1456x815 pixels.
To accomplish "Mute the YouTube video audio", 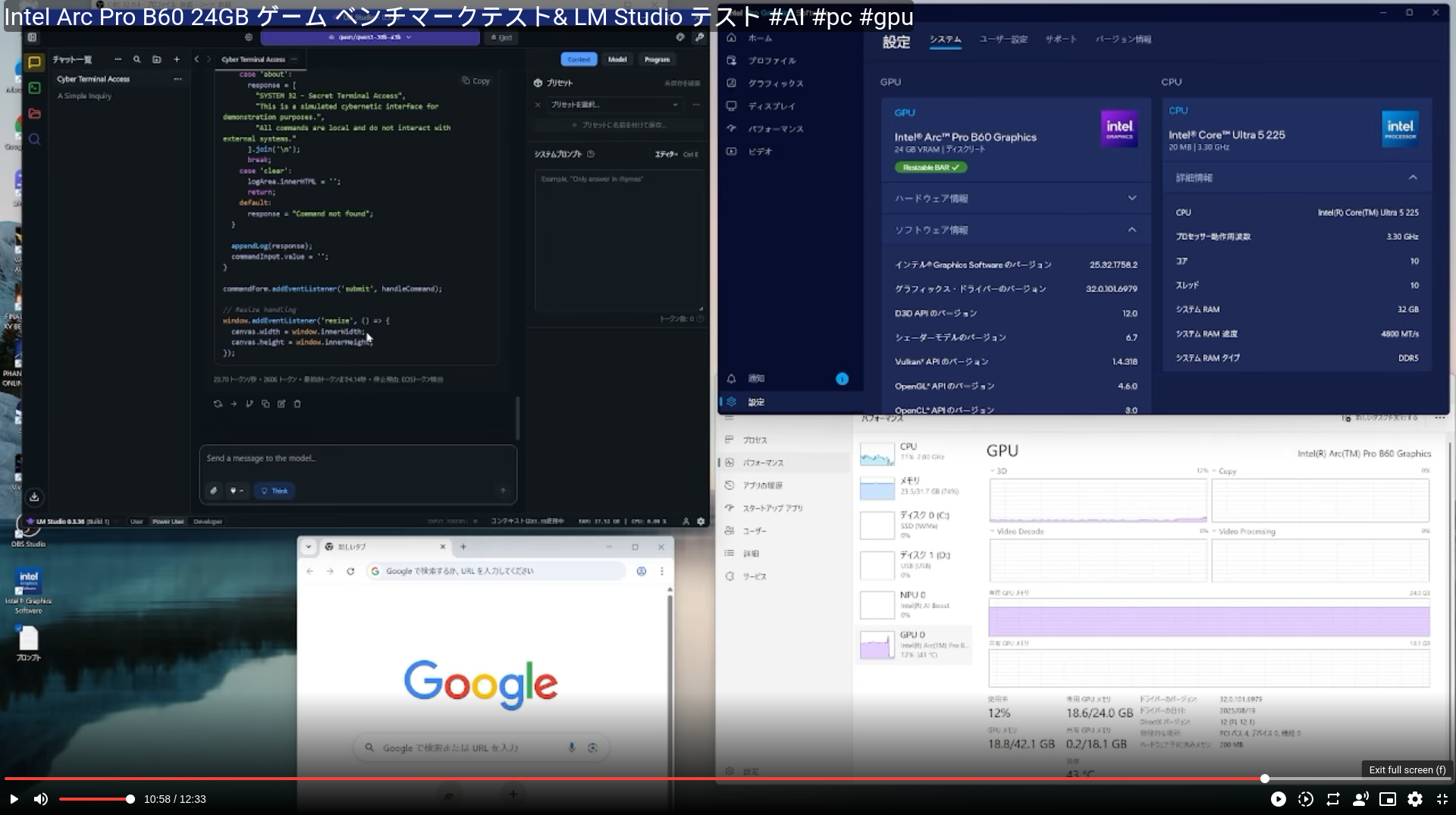I will [41, 799].
